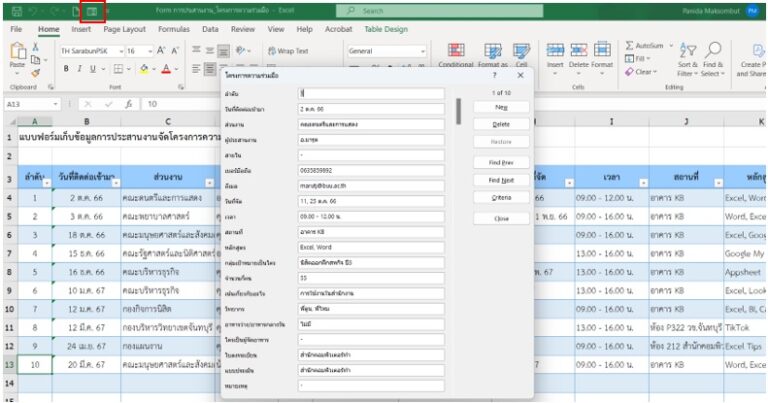Click the Sort & Filter icon
The width and height of the screenshot is (768, 403).
click(x=687, y=52)
